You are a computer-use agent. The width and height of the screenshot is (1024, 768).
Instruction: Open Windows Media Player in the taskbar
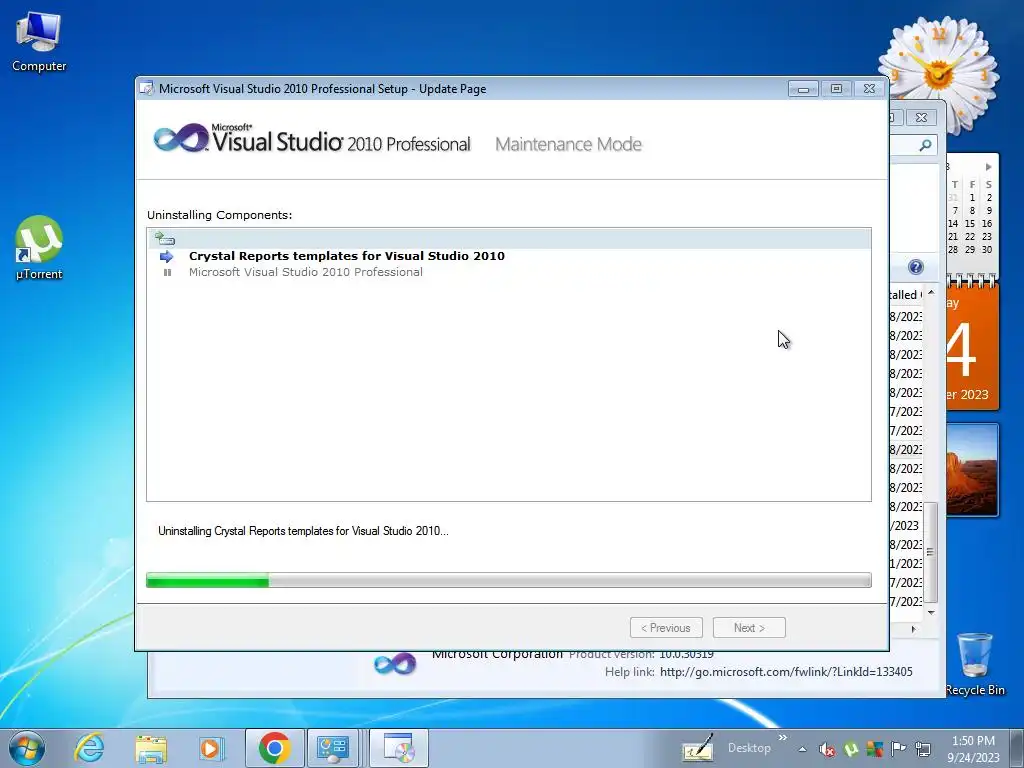tap(211, 748)
